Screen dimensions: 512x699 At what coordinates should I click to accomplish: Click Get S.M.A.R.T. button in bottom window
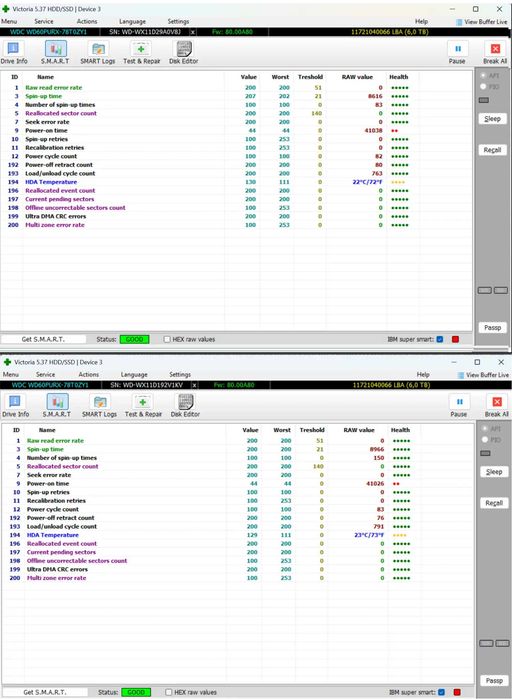(x=45, y=692)
